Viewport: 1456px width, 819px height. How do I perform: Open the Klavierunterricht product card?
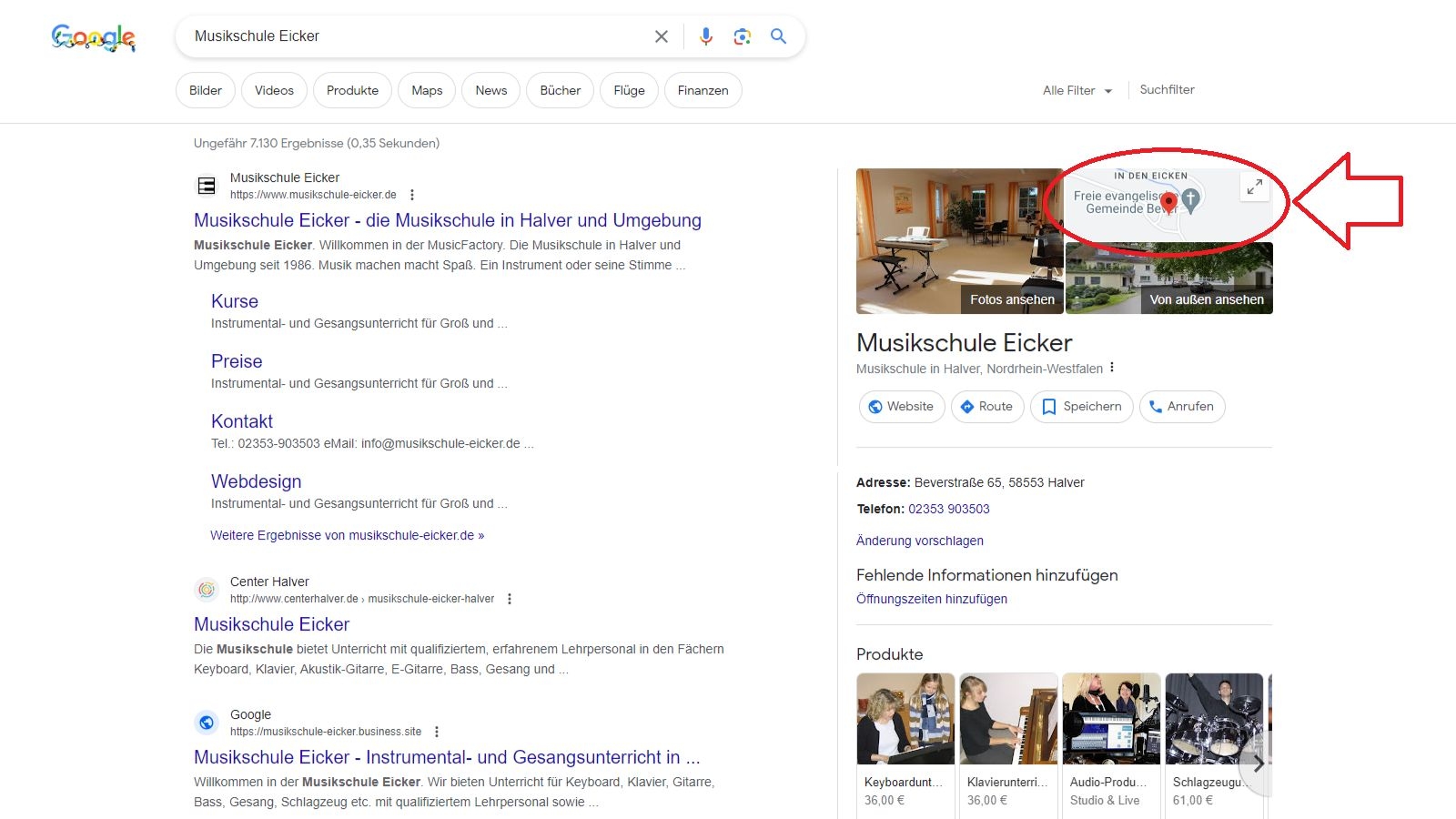[x=1008, y=744]
